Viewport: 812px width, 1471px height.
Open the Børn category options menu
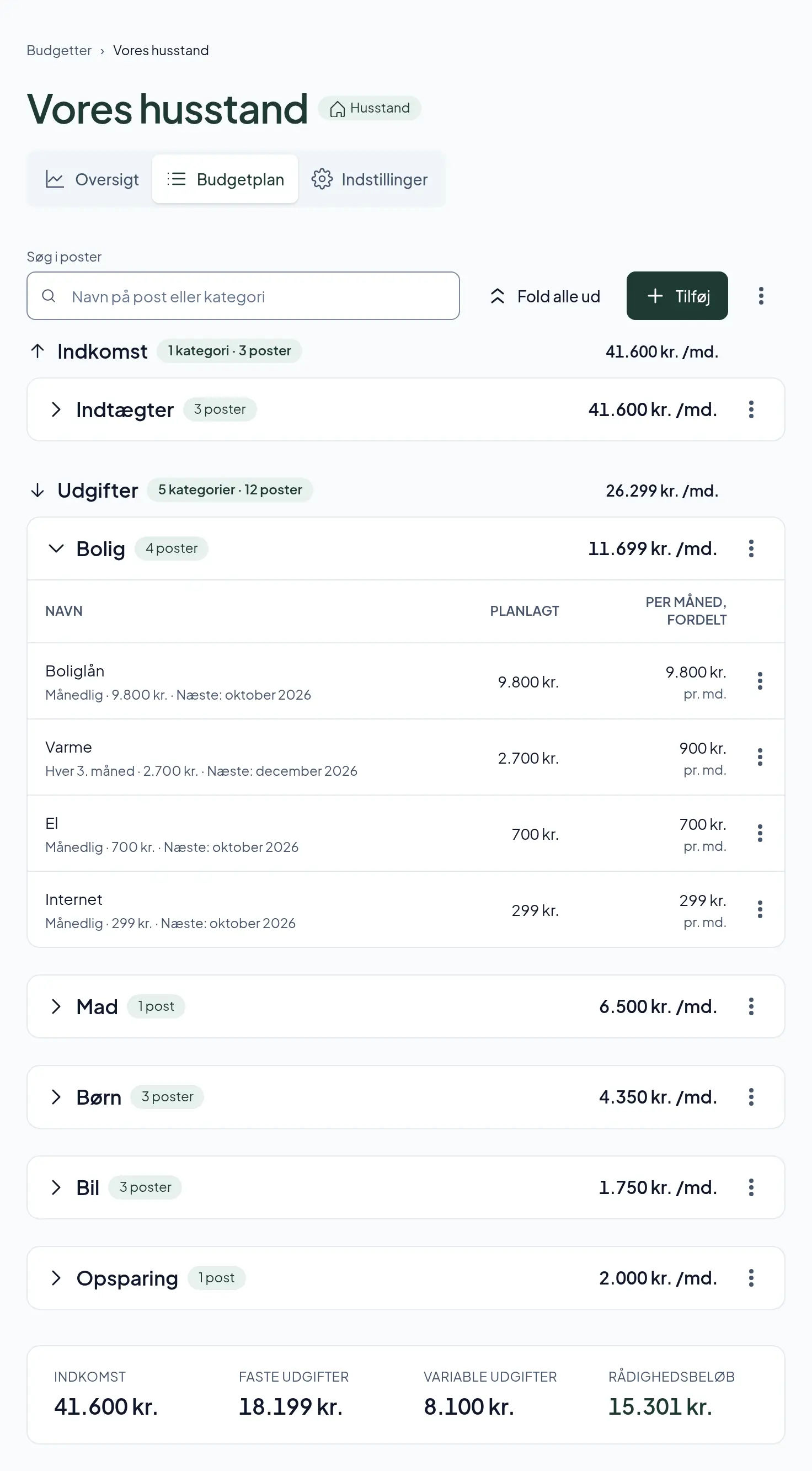click(x=751, y=1097)
